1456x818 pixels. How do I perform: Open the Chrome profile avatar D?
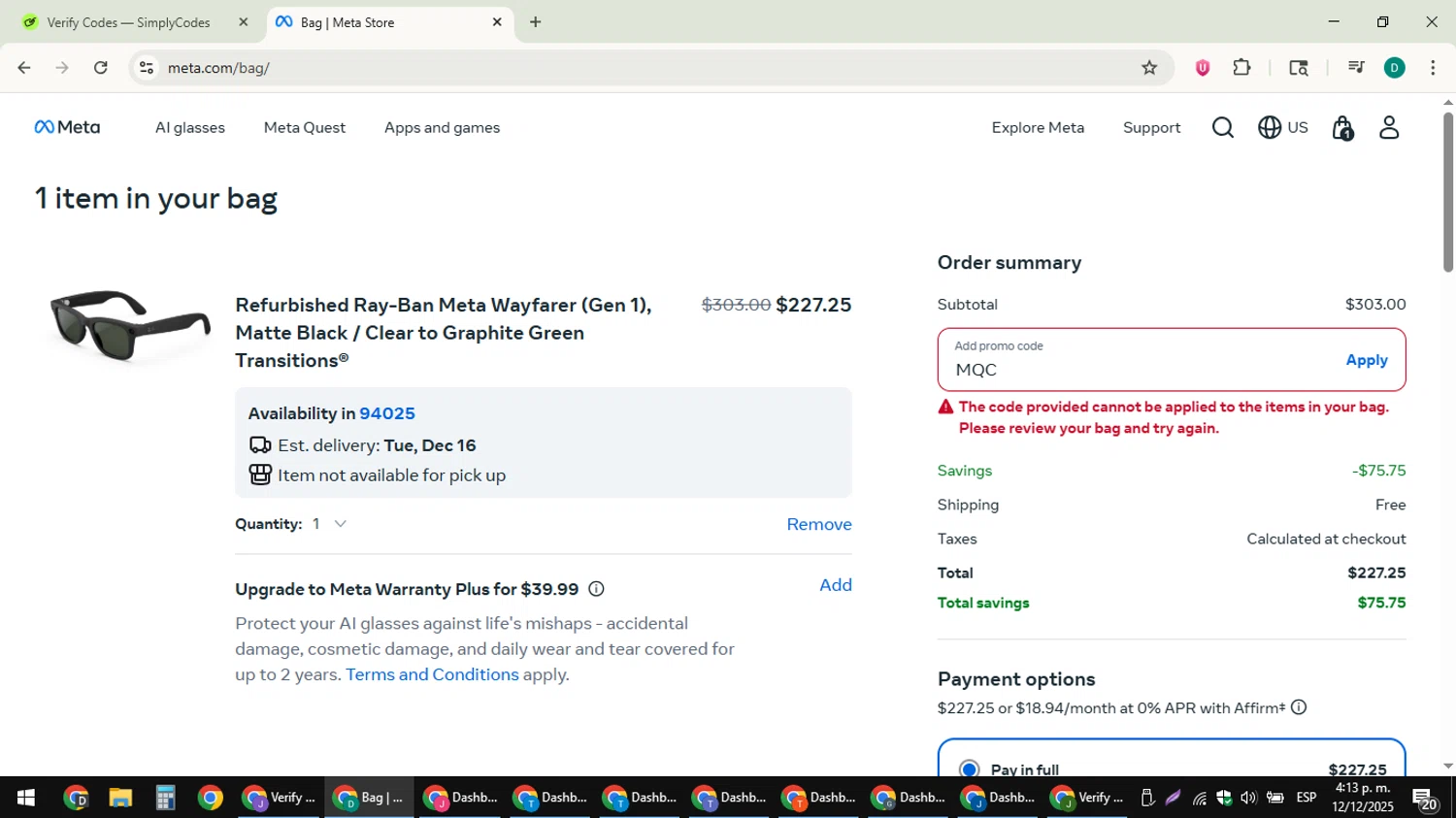click(1395, 68)
